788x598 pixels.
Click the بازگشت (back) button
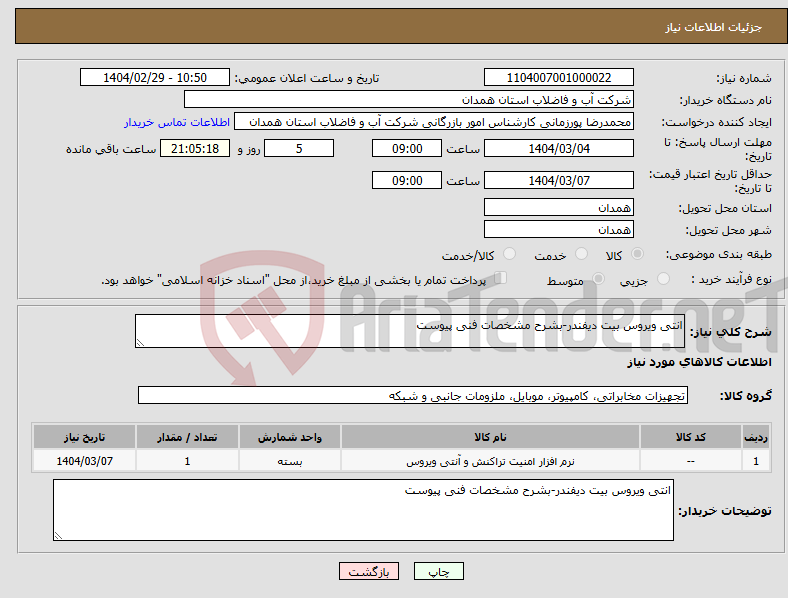(369, 571)
